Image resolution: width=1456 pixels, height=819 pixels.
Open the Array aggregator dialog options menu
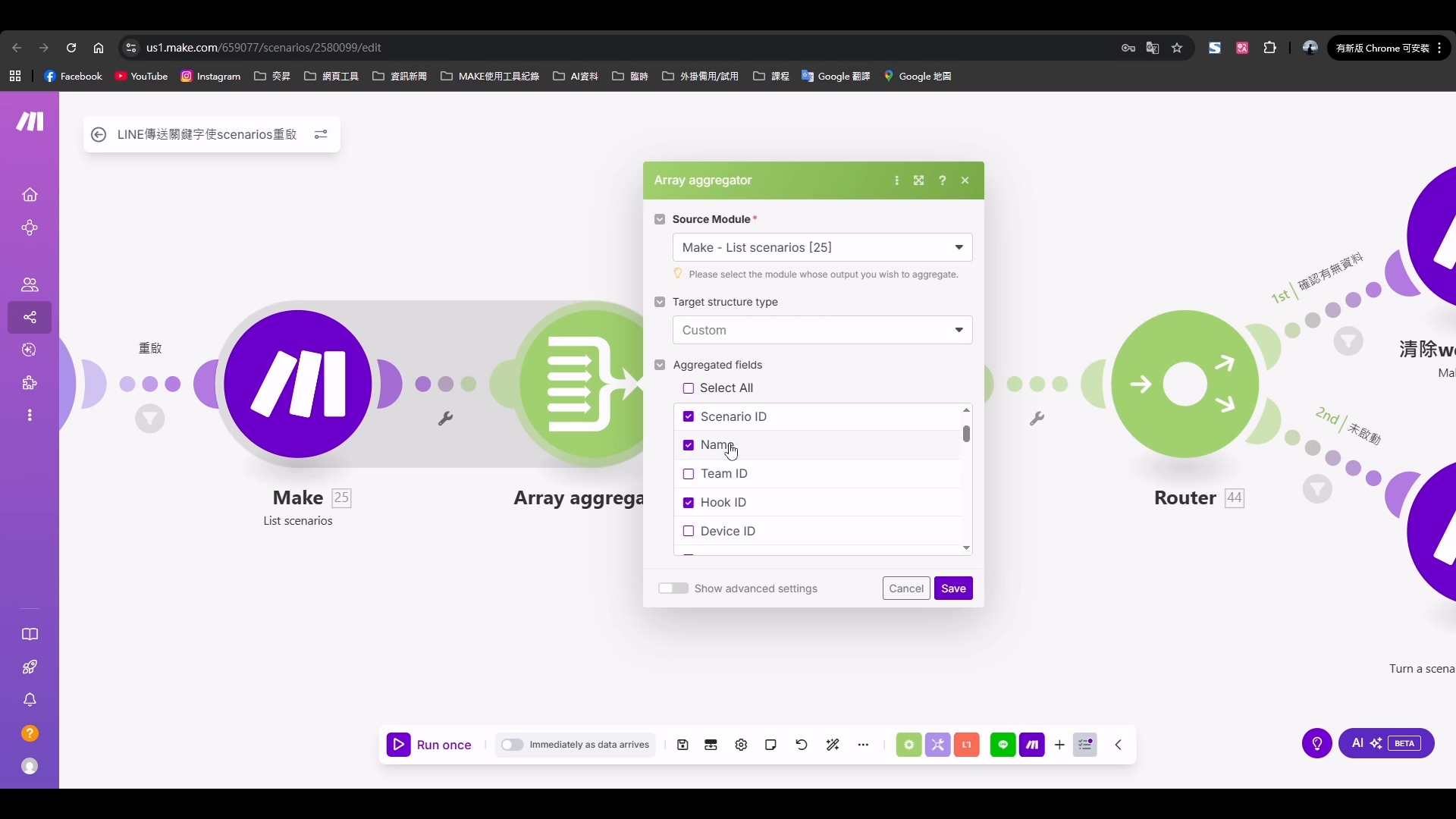tap(896, 180)
